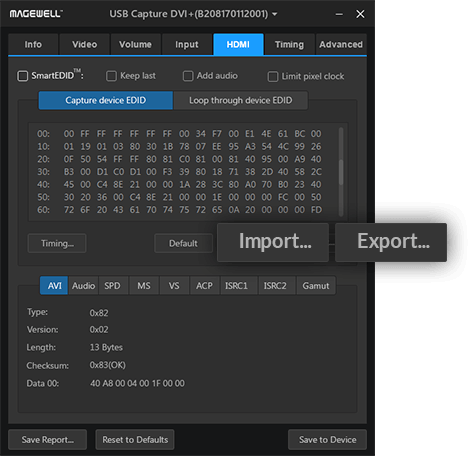The width and height of the screenshot is (469, 456).
Task: Click the Type value 0x82
Action: pos(99,313)
